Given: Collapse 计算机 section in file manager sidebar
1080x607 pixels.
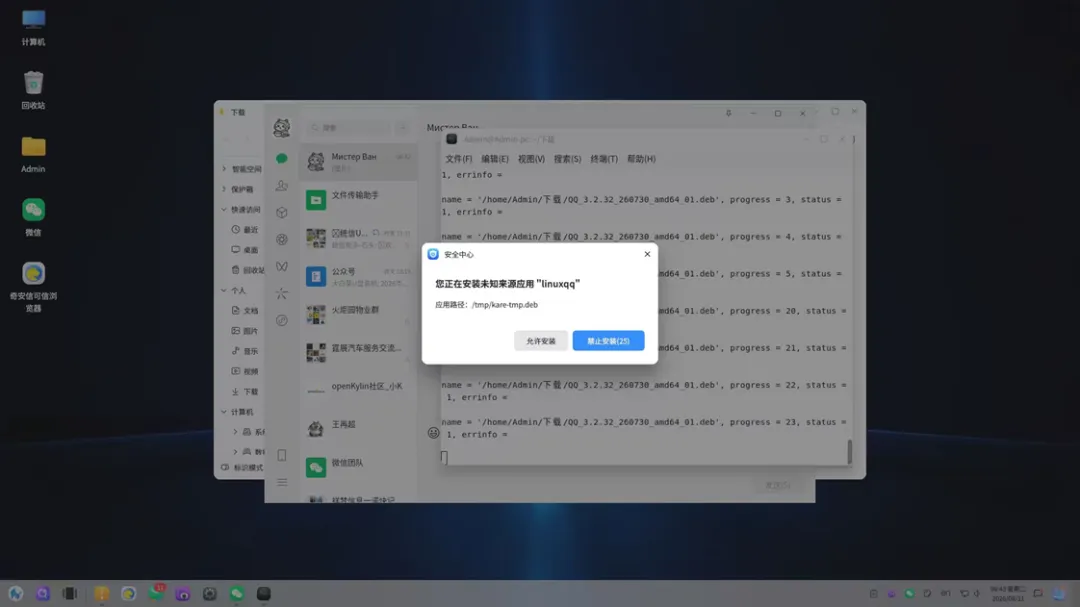Looking at the screenshot, I should [x=224, y=412].
